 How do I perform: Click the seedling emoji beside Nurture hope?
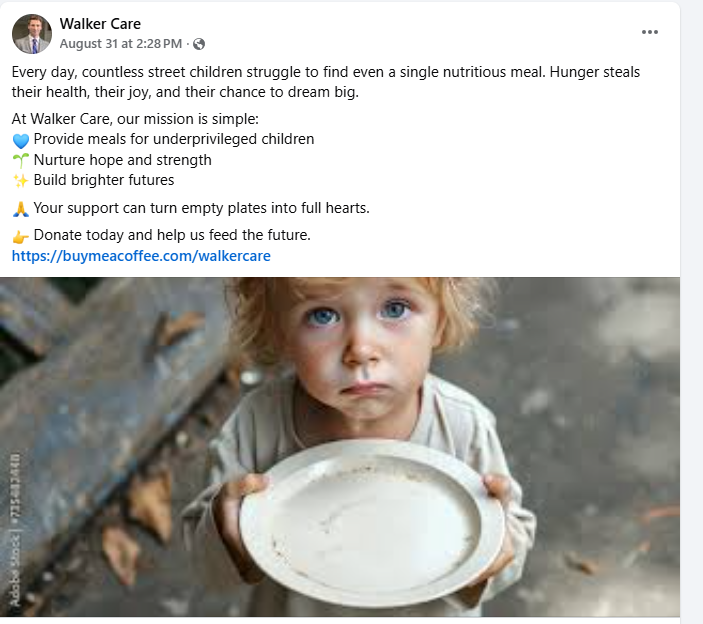click(x=21, y=160)
